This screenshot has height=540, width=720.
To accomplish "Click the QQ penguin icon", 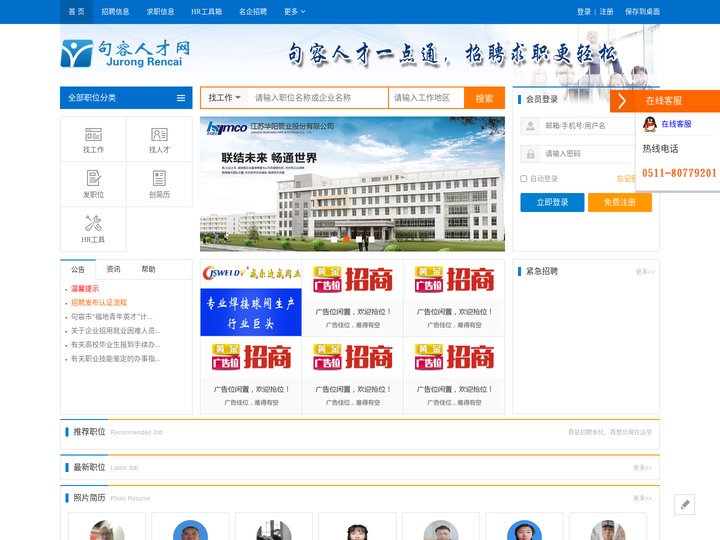I will tap(650, 124).
